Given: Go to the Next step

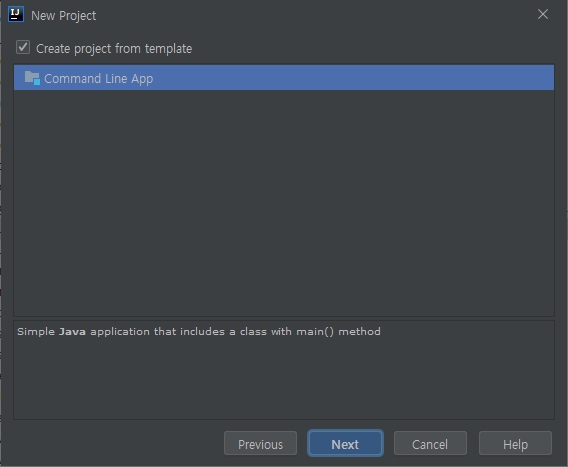Looking at the screenshot, I should click(345, 443).
